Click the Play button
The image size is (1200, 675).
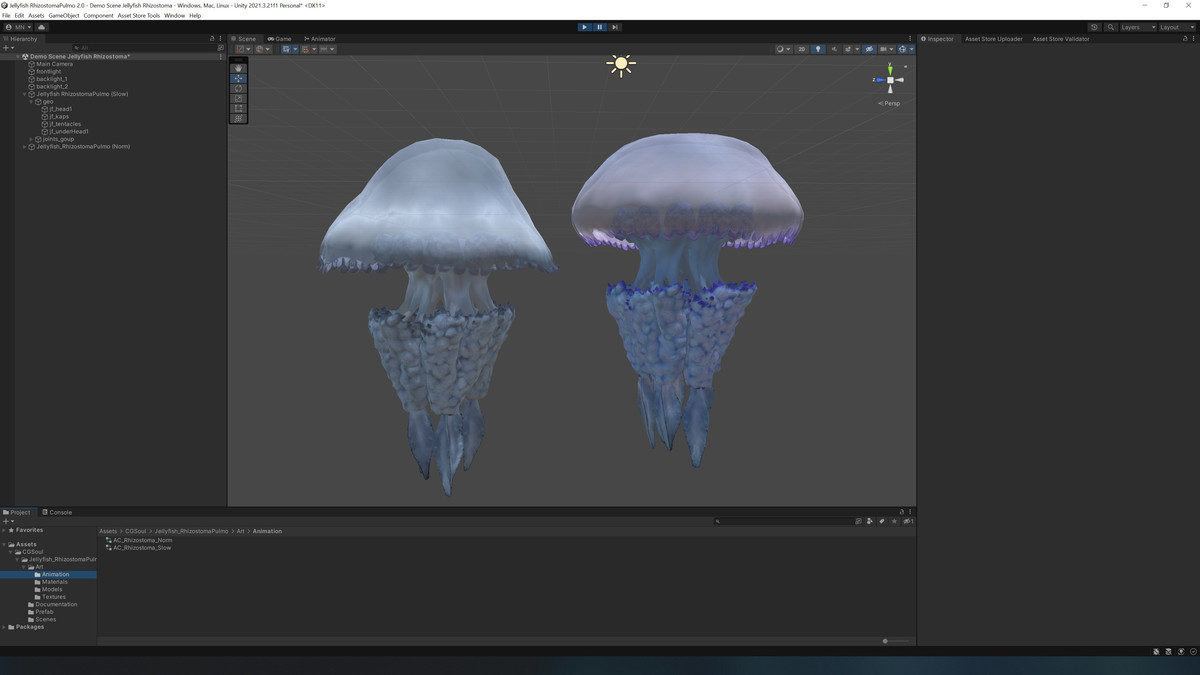(x=584, y=27)
